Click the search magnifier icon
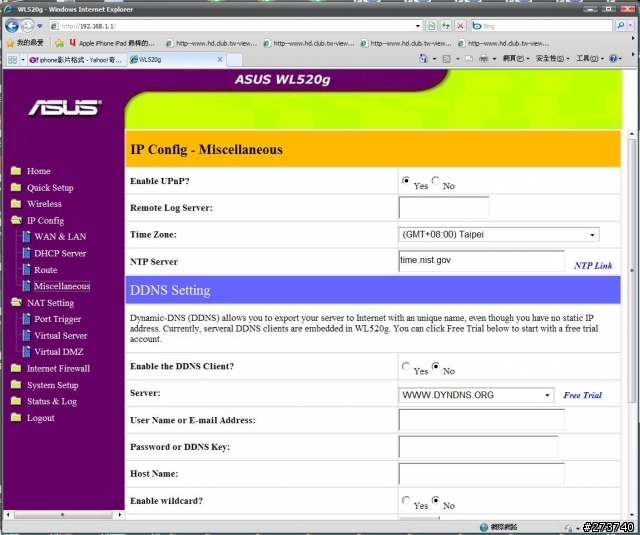Image resolution: width=640 pixels, height=535 pixels. pyautogui.click(x=620, y=26)
